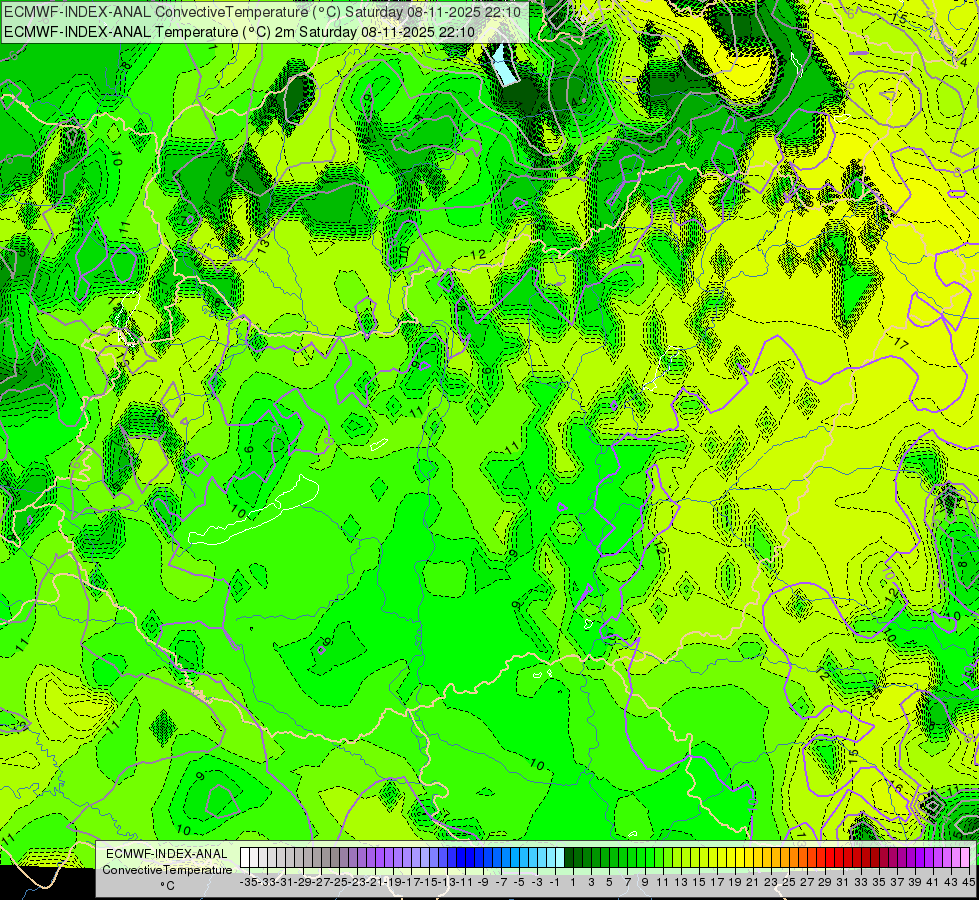Click the °C unit label in legend
Image resolution: width=979 pixels, height=900 pixels.
point(167,885)
